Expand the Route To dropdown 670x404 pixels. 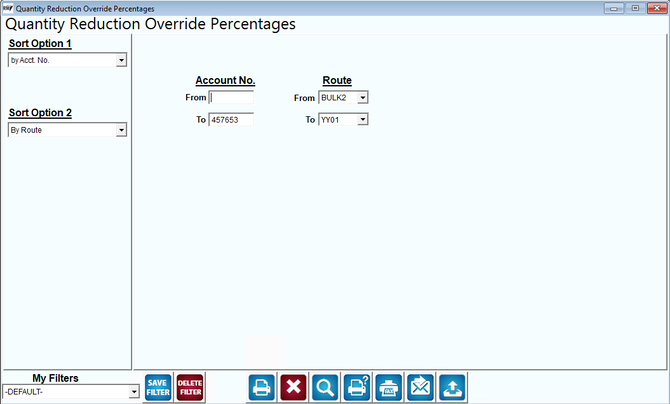pyautogui.click(x=362, y=120)
